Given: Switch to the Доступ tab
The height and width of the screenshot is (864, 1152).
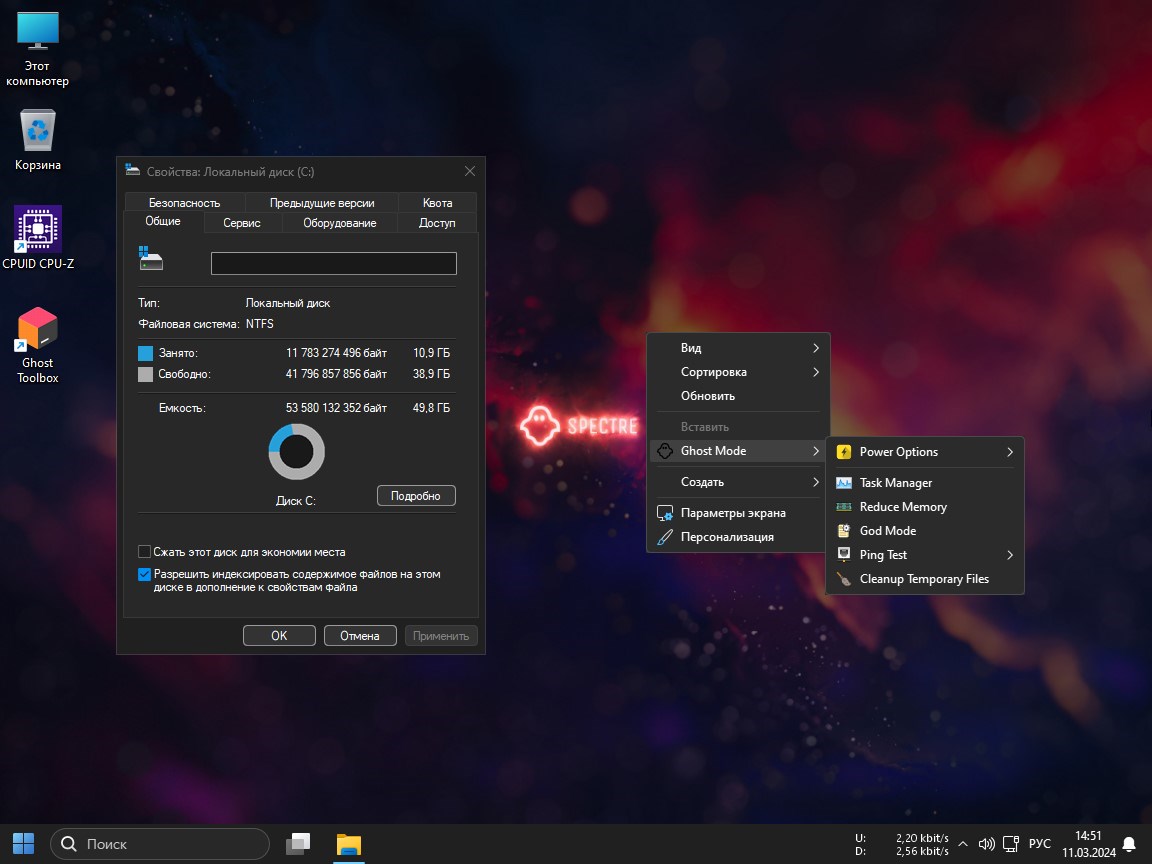Looking at the screenshot, I should tap(437, 223).
